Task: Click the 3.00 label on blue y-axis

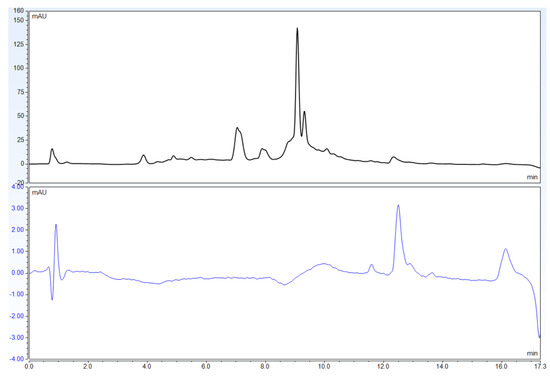Action: coord(18,208)
